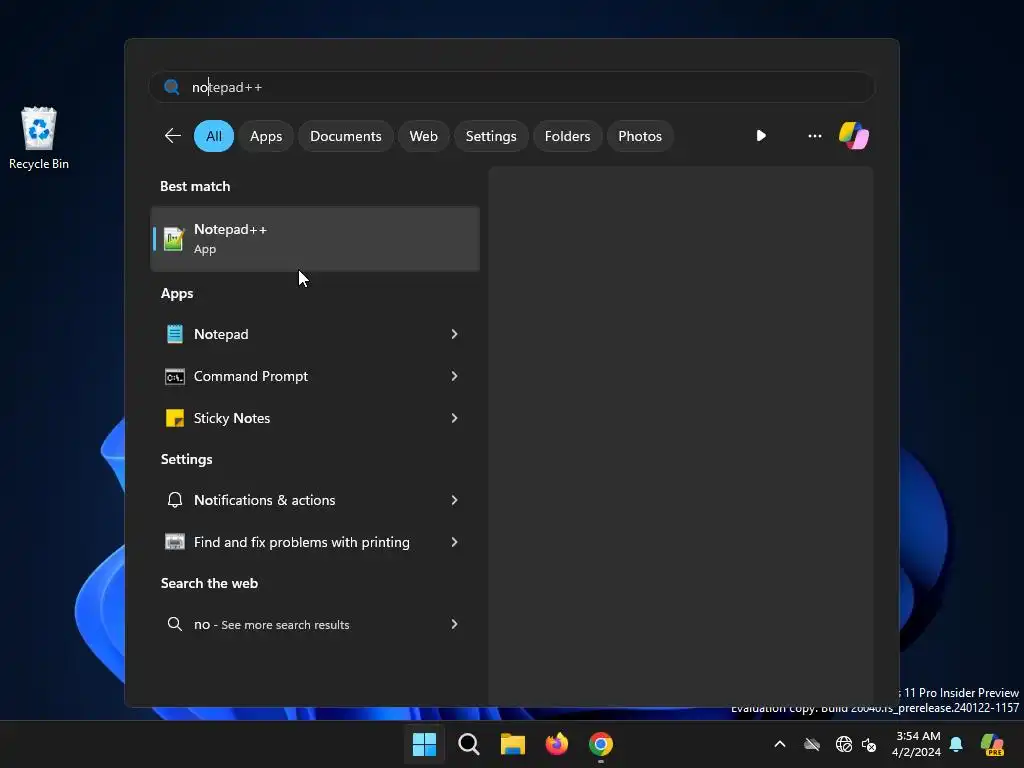
Task: Open the notification bell in the tray
Action: click(x=956, y=744)
